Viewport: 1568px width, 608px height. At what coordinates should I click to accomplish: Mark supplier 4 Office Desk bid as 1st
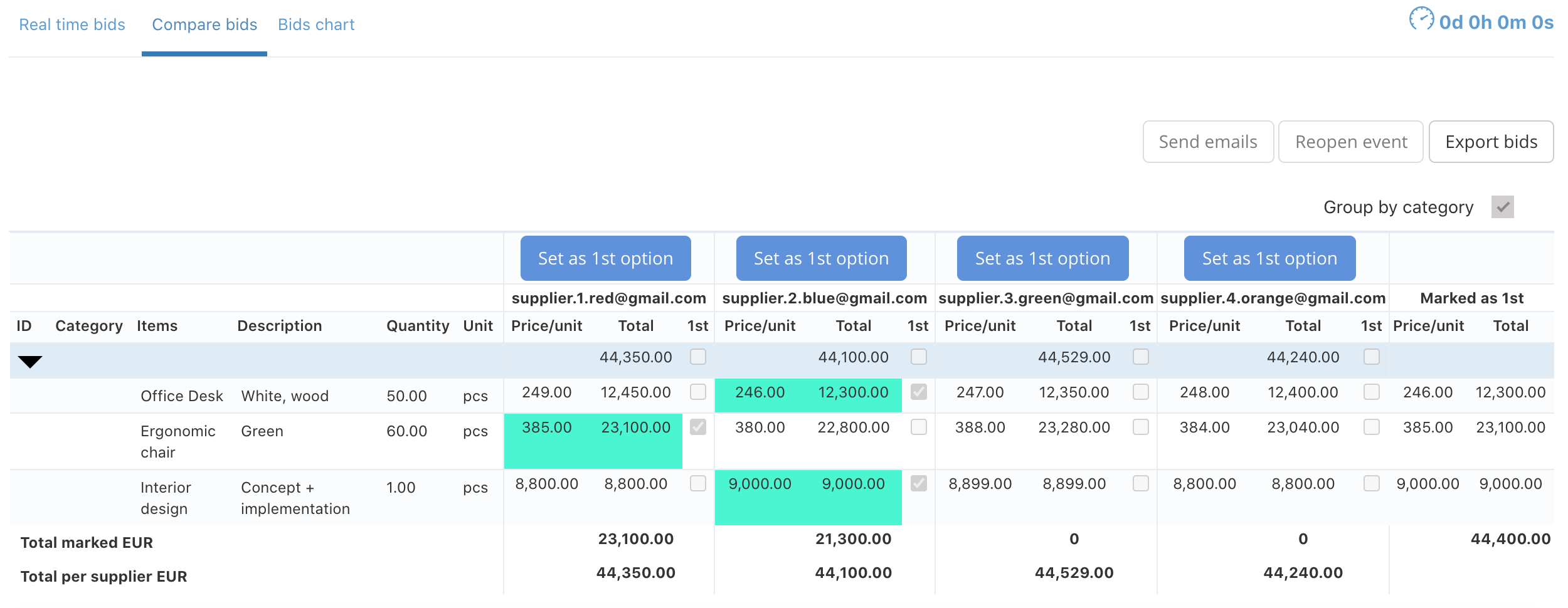(1372, 392)
